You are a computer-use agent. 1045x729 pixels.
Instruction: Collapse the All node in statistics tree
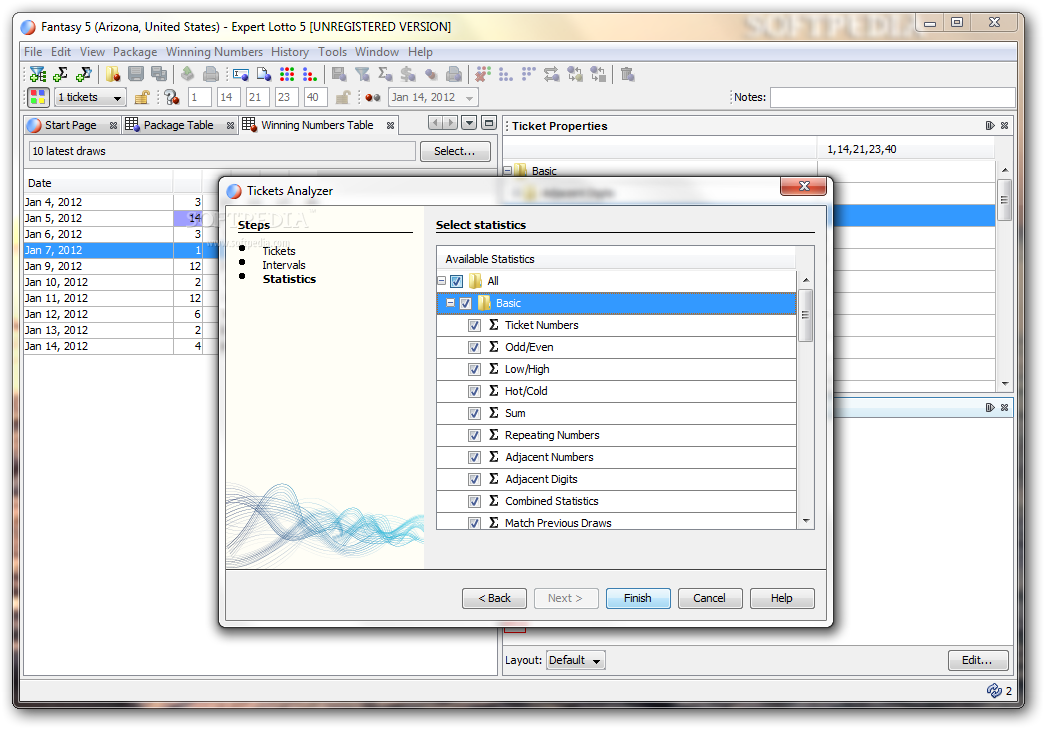(442, 281)
